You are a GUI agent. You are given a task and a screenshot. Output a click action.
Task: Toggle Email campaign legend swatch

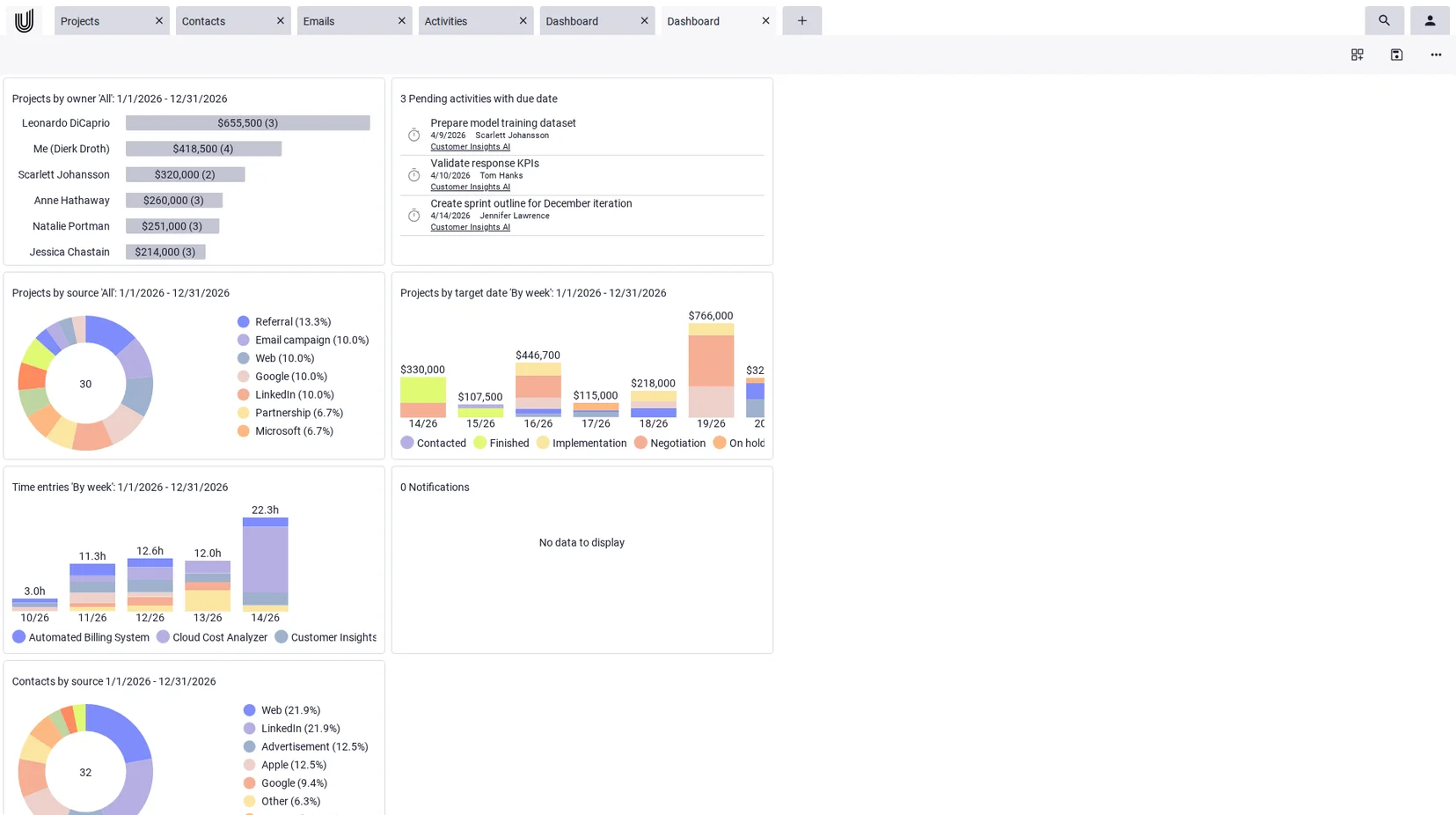pos(244,341)
